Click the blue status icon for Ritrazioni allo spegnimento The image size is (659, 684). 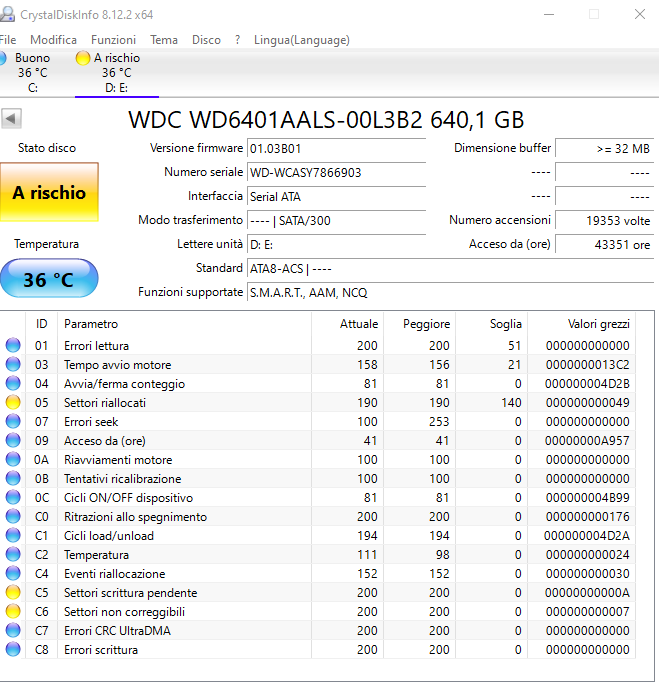(x=13, y=516)
